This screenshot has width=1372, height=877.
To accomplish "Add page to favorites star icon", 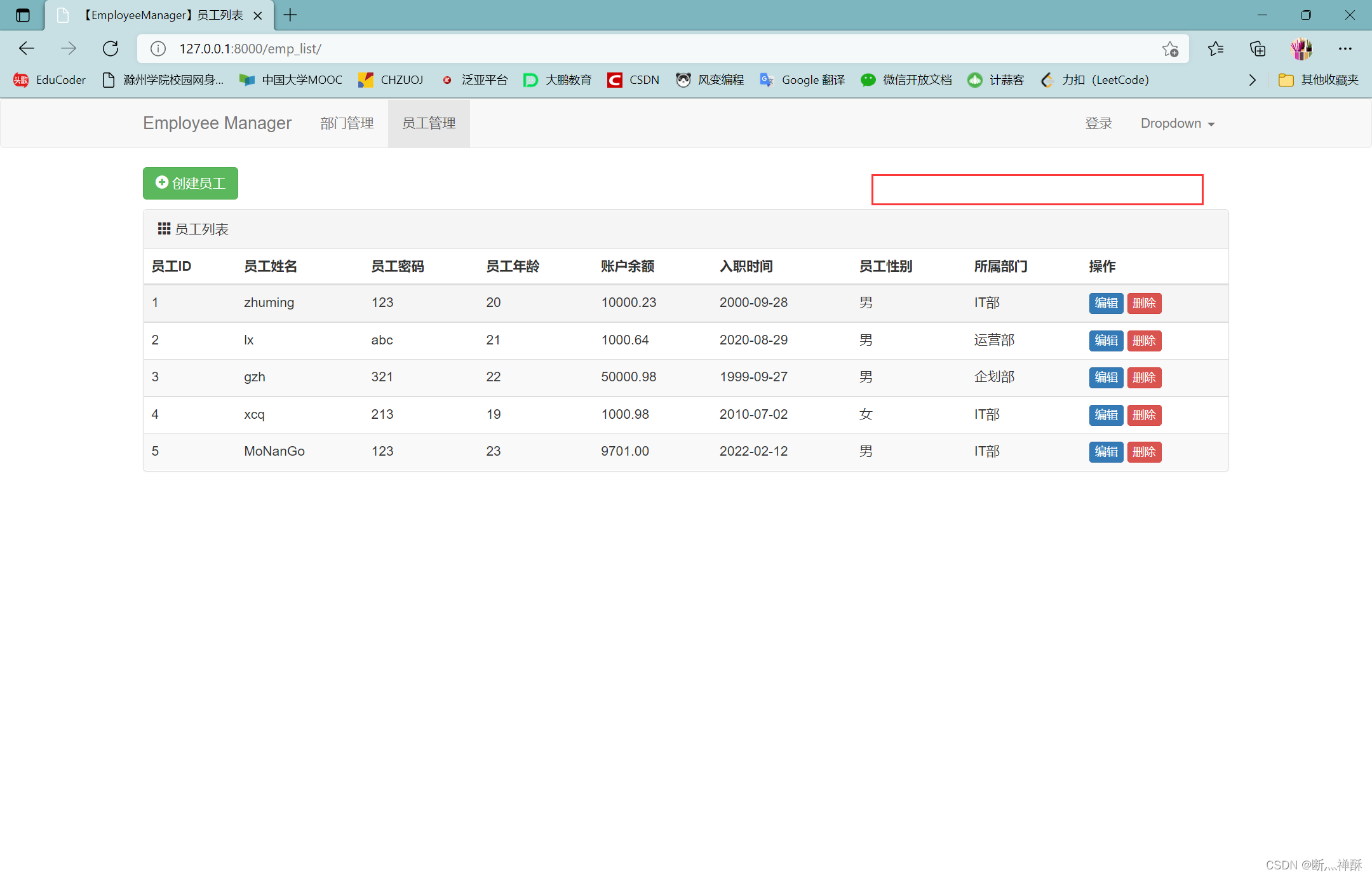I will (1170, 48).
